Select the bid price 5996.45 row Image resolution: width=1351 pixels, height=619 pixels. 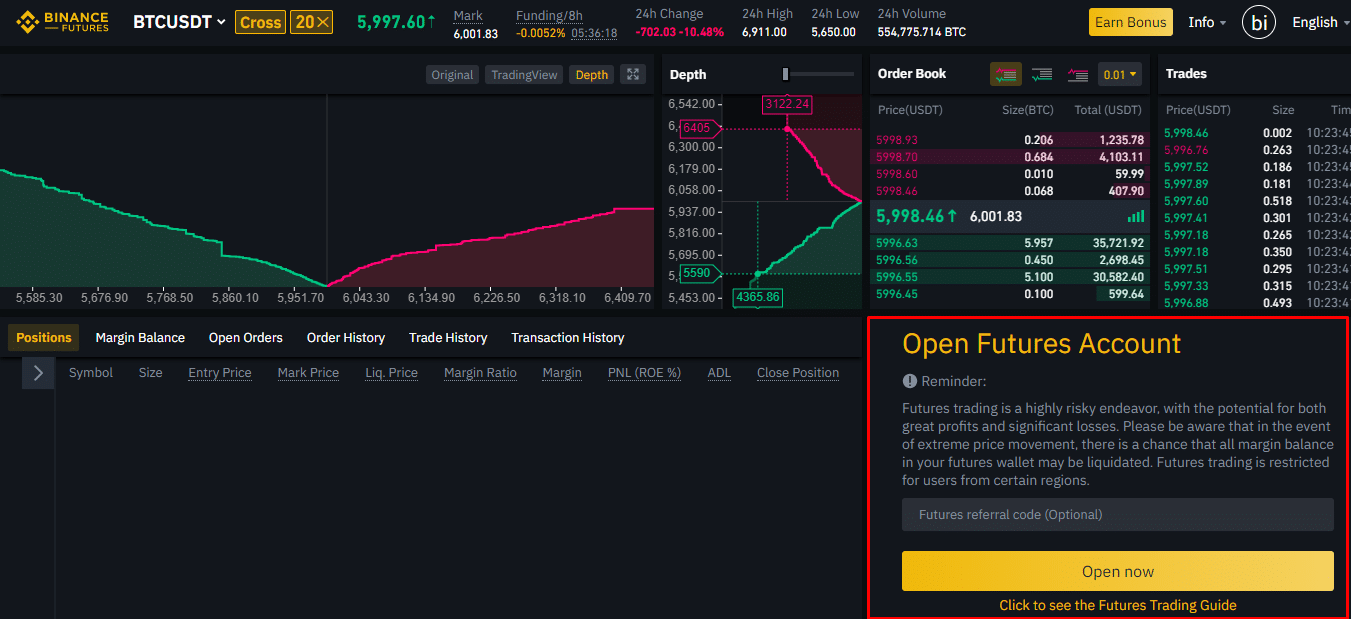click(1010, 294)
